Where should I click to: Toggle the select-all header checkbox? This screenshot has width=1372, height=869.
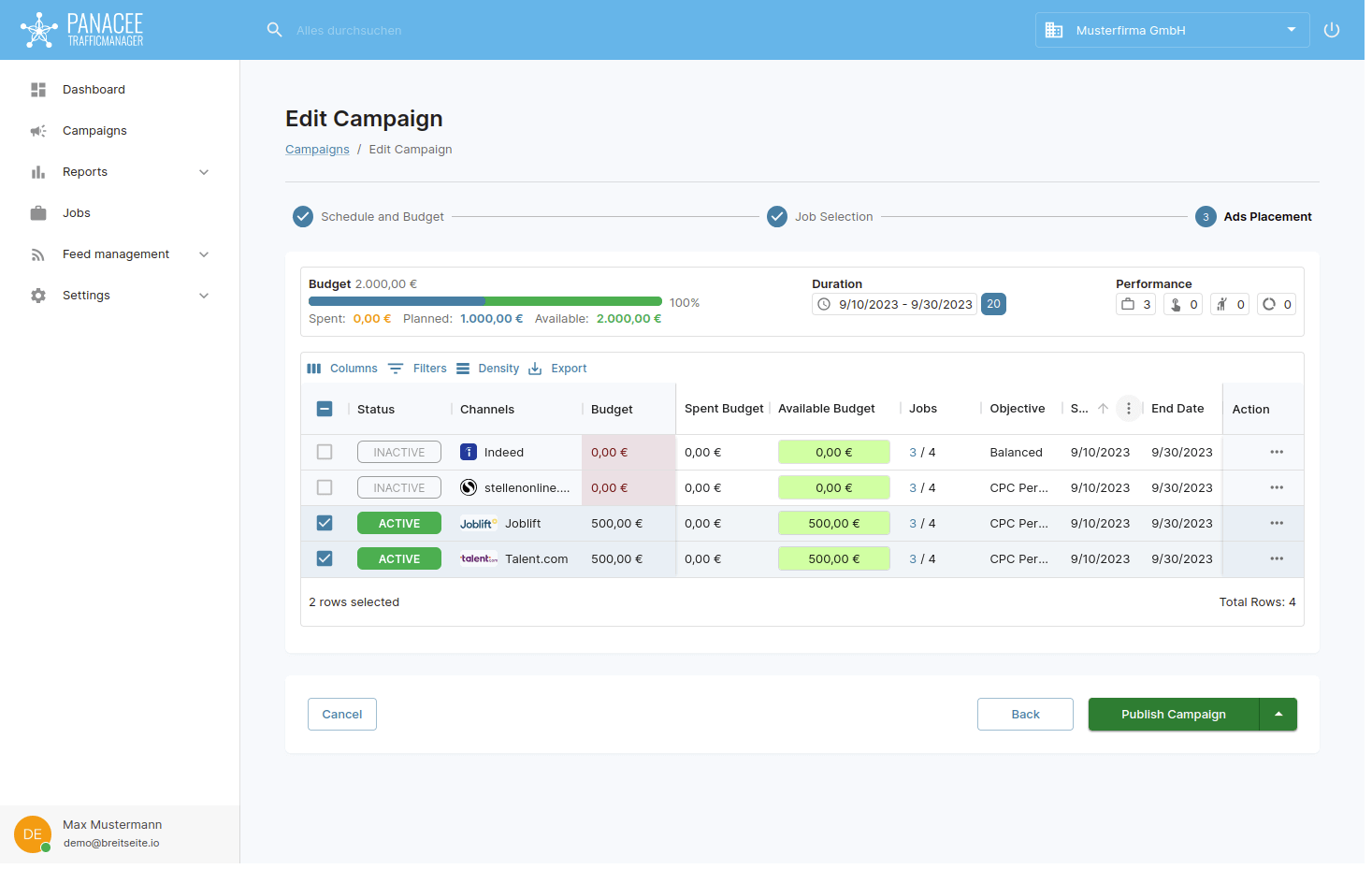[325, 409]
